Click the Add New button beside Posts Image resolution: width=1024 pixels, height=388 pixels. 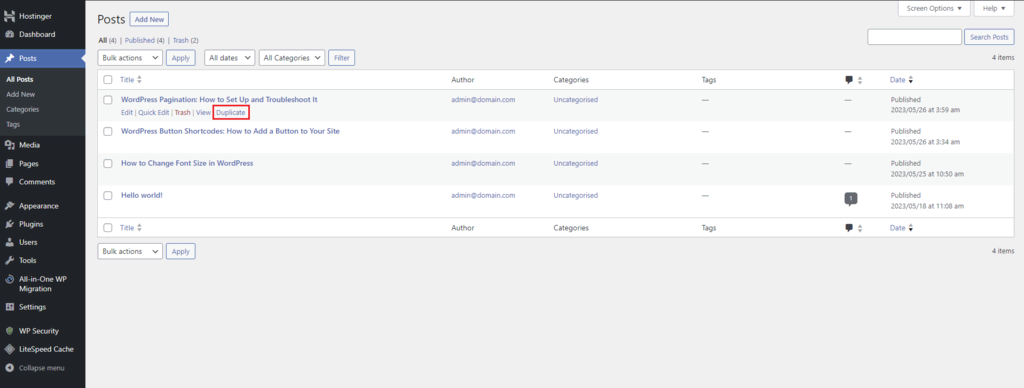tap(150, 20)
